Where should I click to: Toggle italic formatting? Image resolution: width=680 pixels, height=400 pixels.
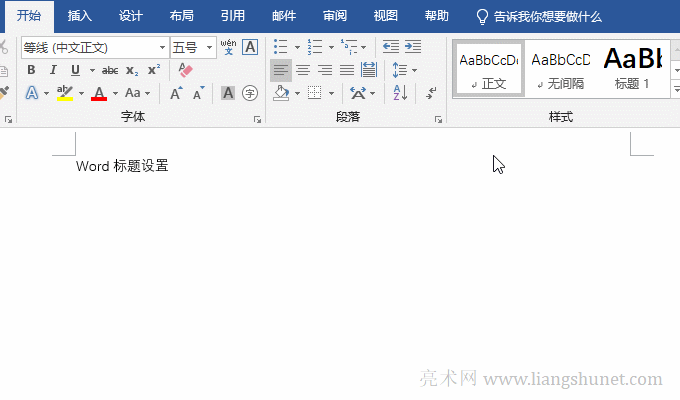point(53,70)
